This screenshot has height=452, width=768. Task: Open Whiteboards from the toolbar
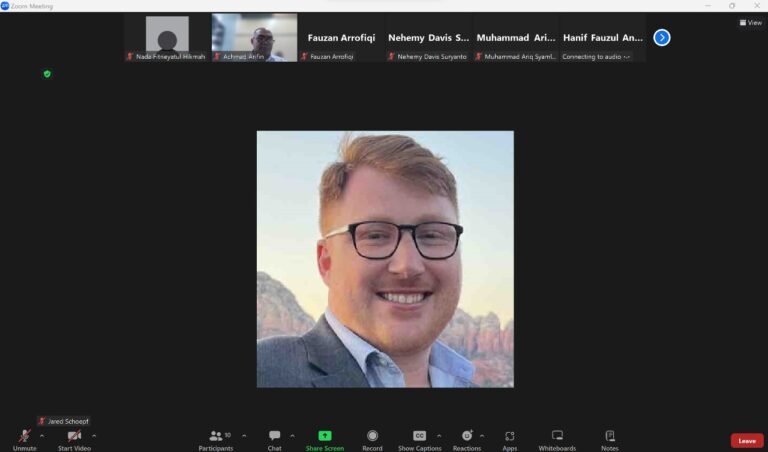click(x=557, y=437)
